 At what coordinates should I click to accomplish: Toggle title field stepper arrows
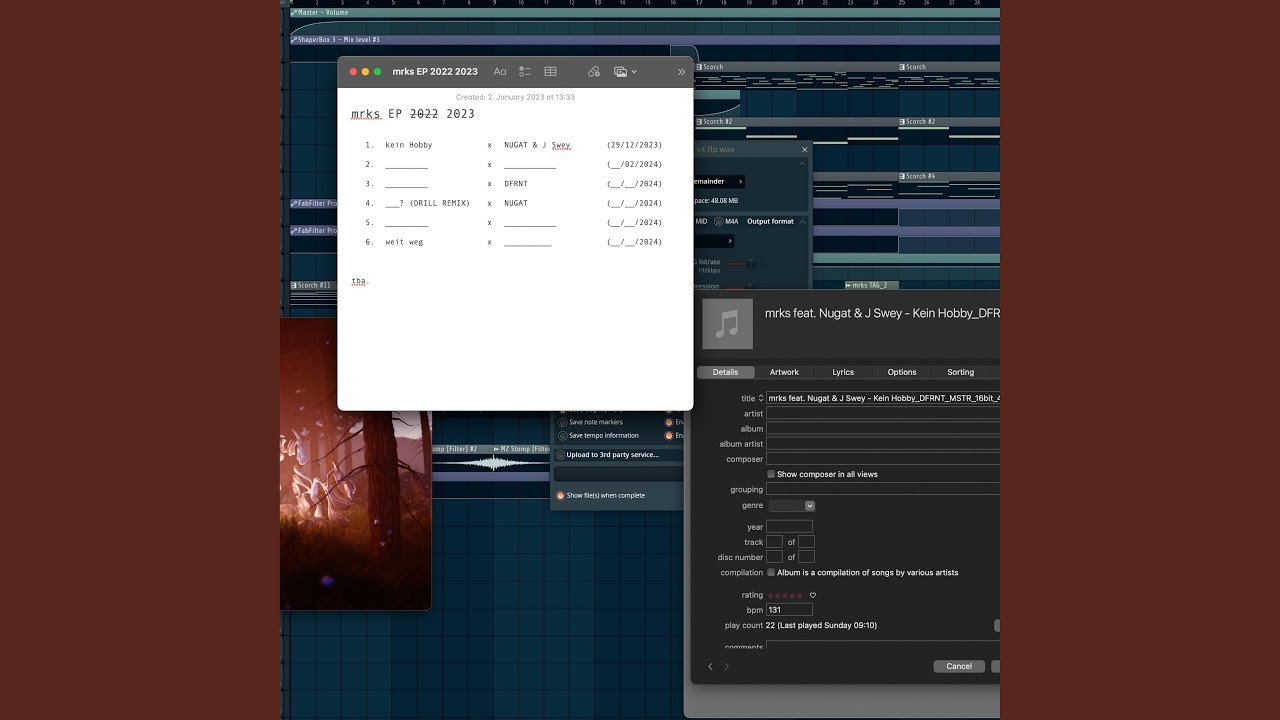pos(761,398)
